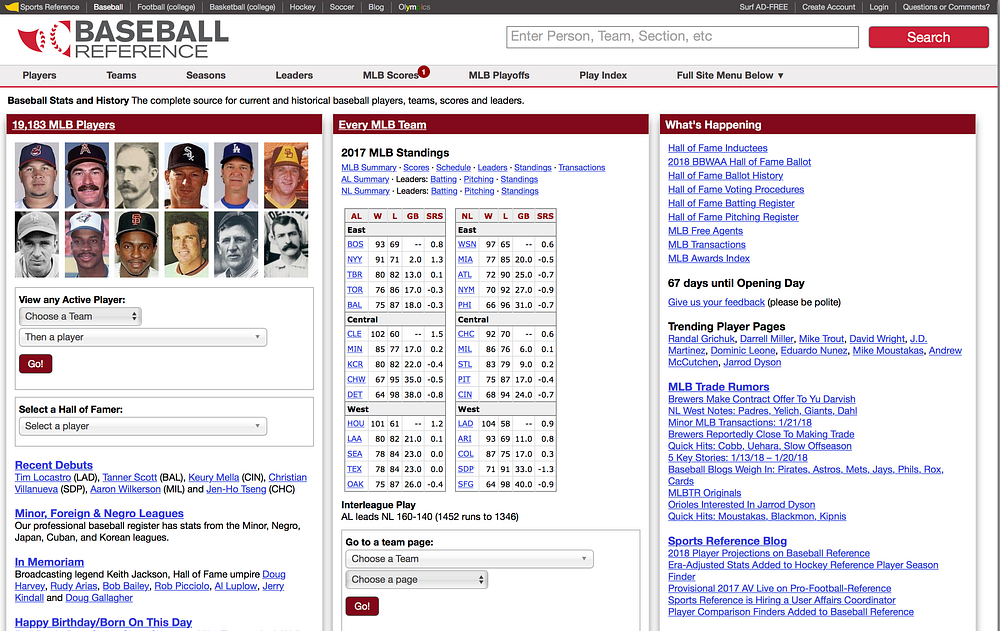This screenshot has height=631, width=1000.
Task: Expand Full Site Menu Below
Action: coord(730,75)
